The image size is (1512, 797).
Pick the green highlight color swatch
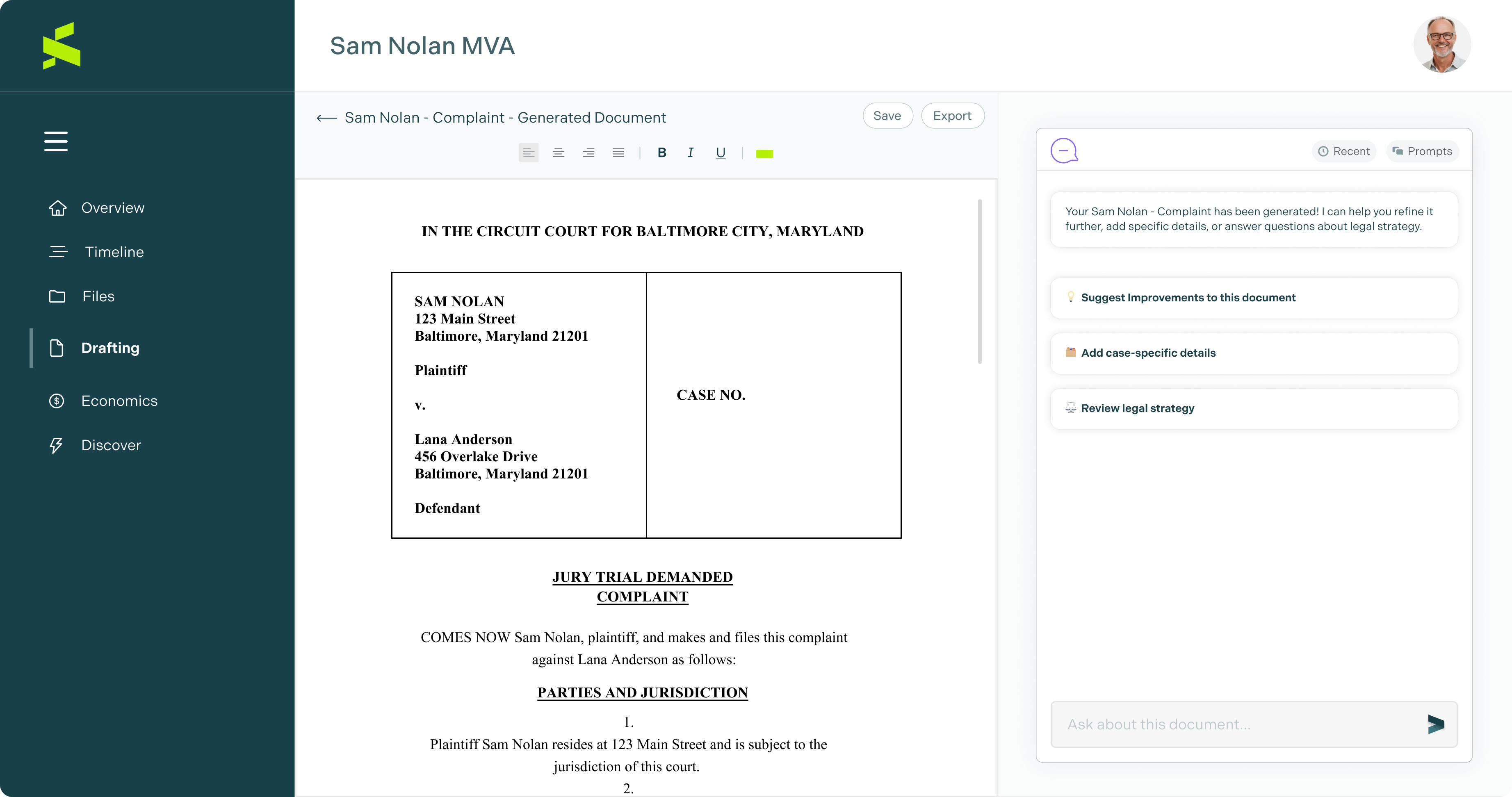(764, 154)
